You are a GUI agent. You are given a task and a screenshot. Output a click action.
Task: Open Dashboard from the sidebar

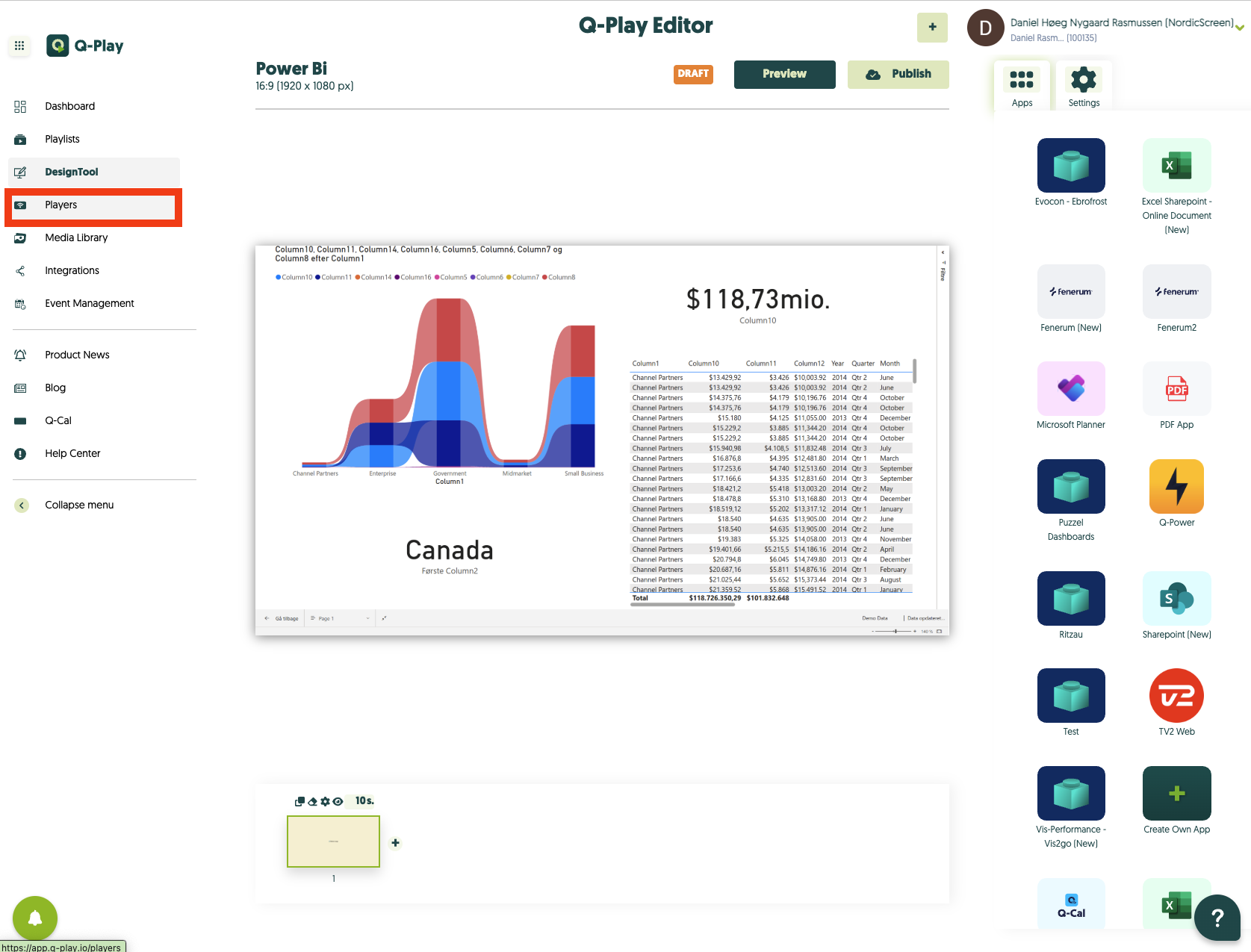69,106
